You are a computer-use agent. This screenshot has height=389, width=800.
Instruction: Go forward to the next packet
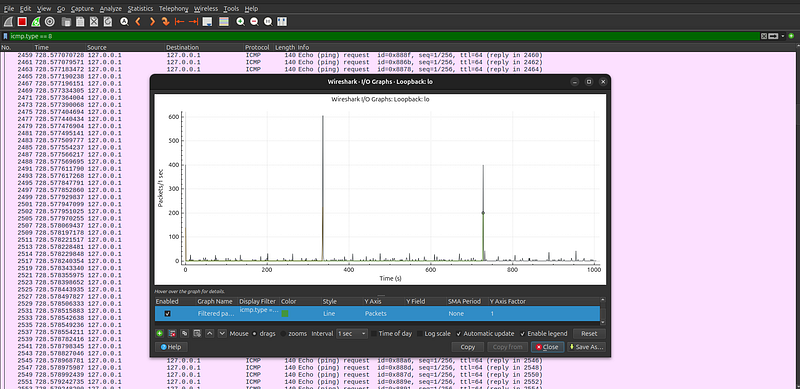[152, 21]
